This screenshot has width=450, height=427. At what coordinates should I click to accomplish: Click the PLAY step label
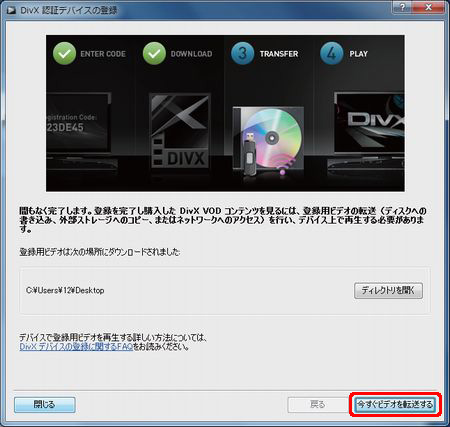[x=359, y=54]
